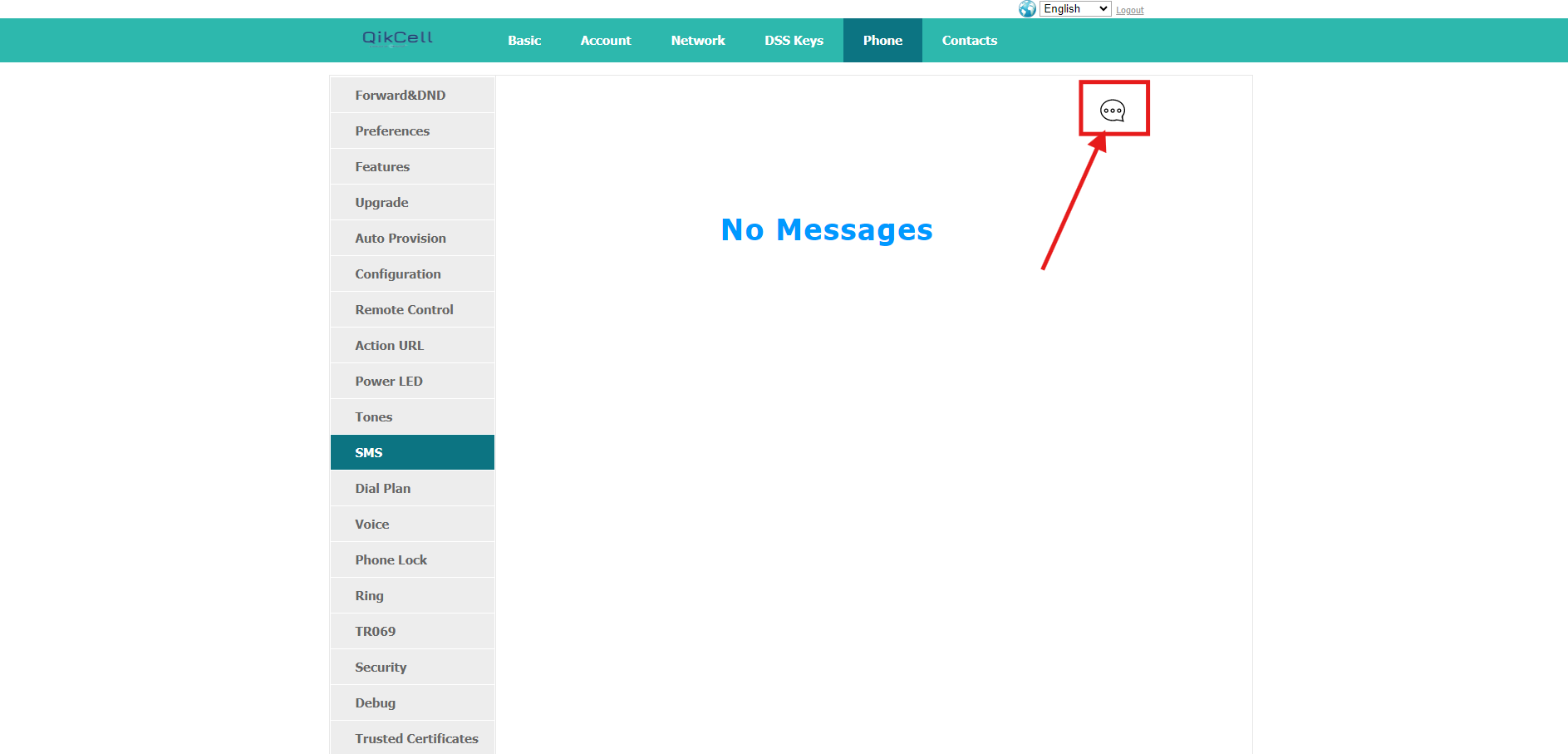Open Forward&DND in the sidebar

(x=412, y=95)
